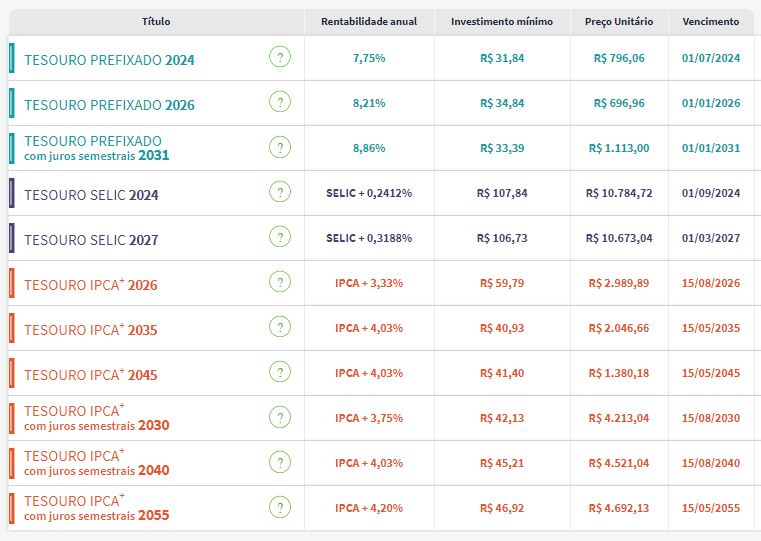Click help icon for Tesouro IPCA+ 2026
This screenshot has height=541, width=761.
click(280, 283)
